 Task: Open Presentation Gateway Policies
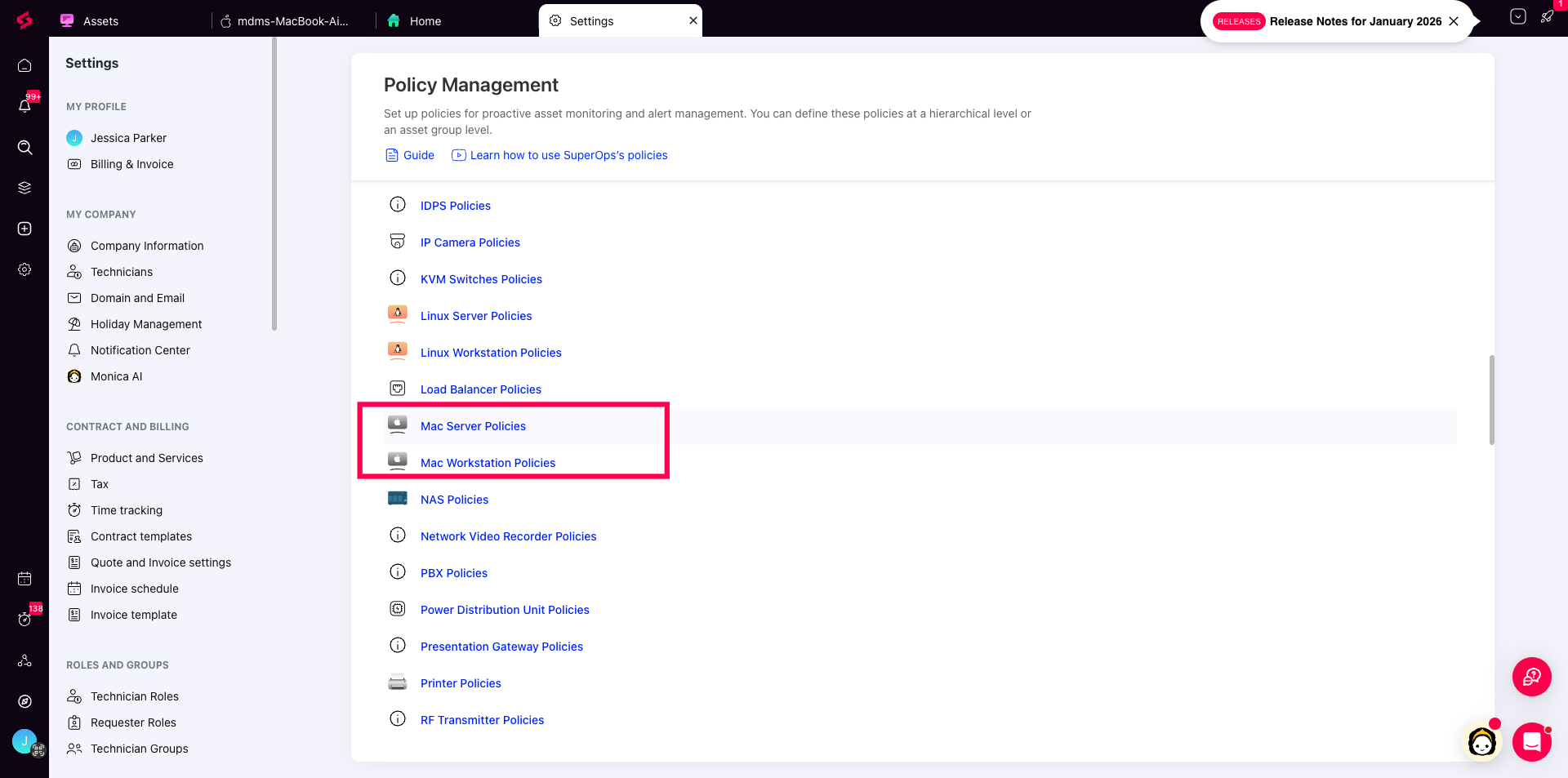tap(501, 647)
